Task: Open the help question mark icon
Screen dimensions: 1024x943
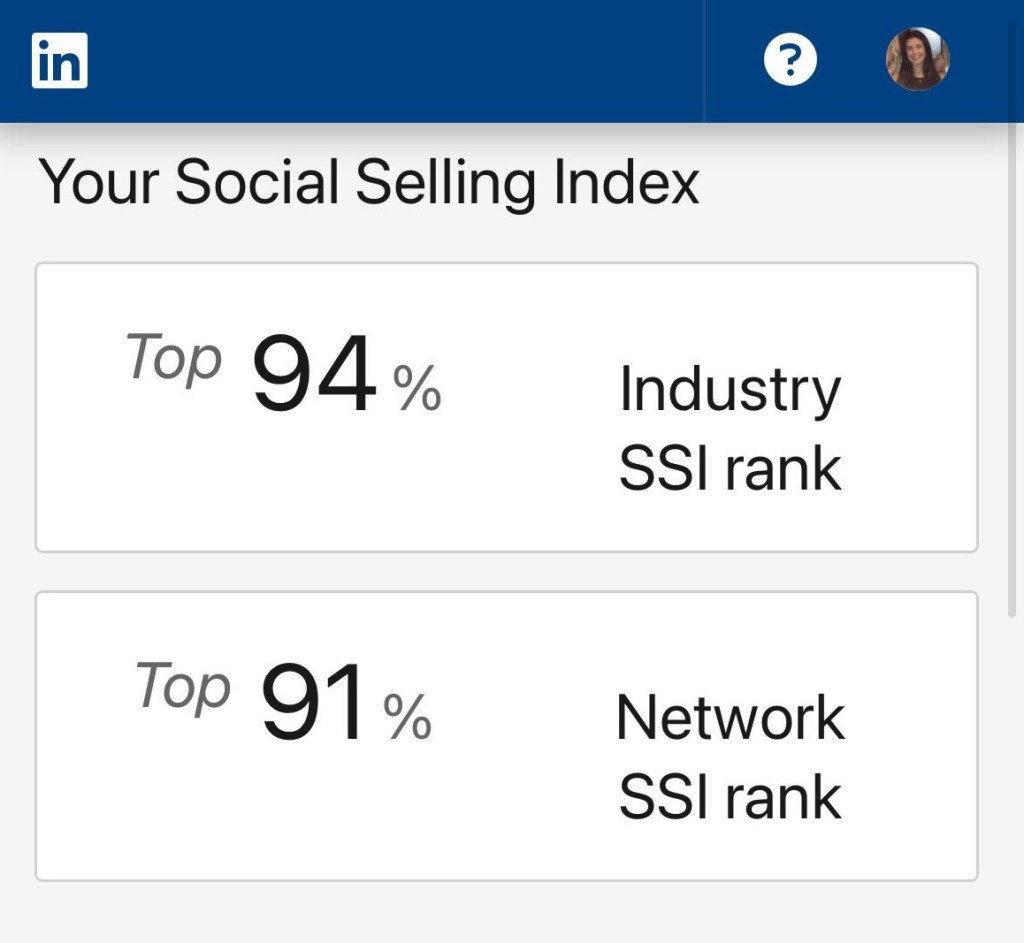Action: pyautogui.click(x=790, y=61)
